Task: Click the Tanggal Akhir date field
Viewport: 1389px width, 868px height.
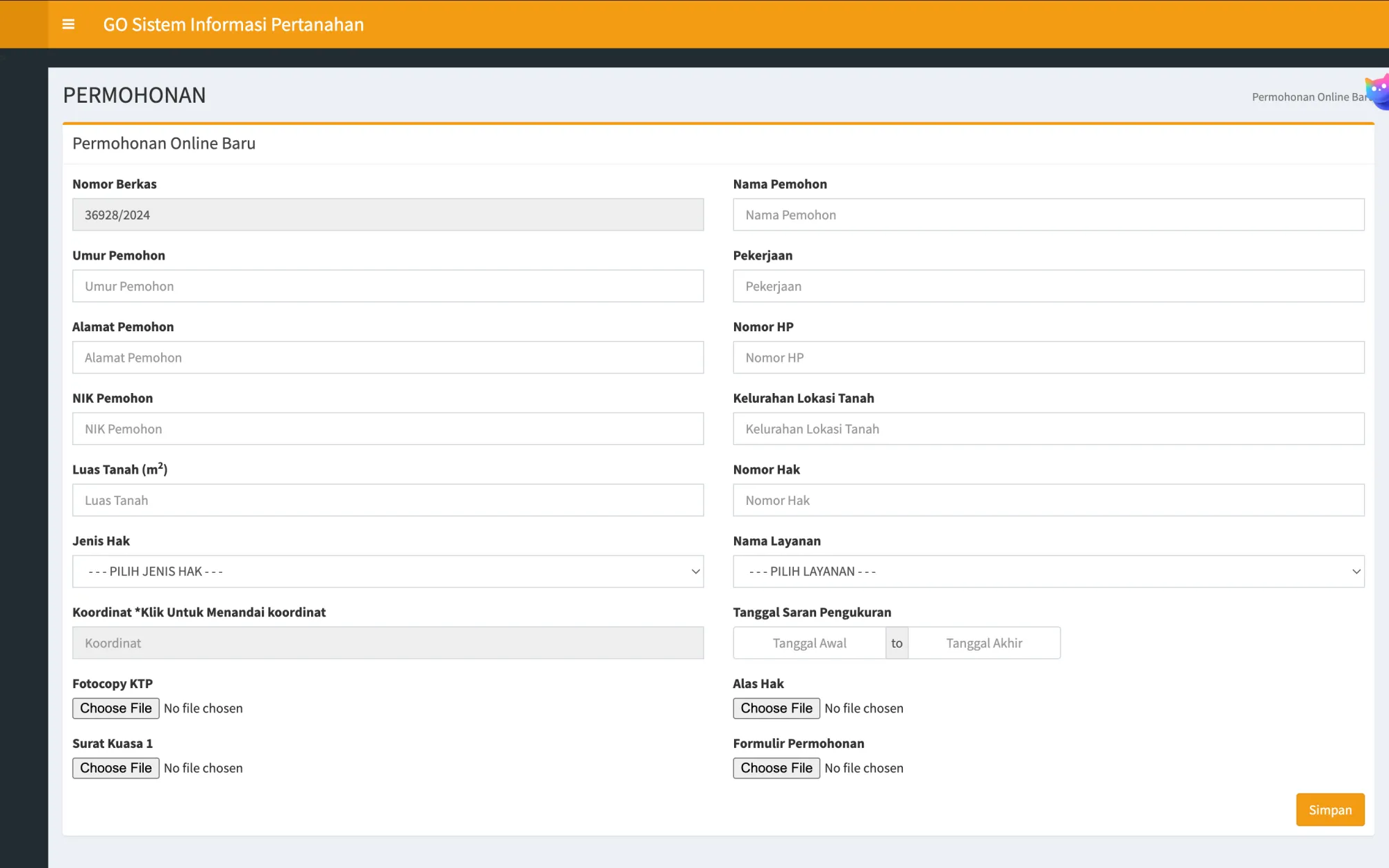Action: pos(984,643)
